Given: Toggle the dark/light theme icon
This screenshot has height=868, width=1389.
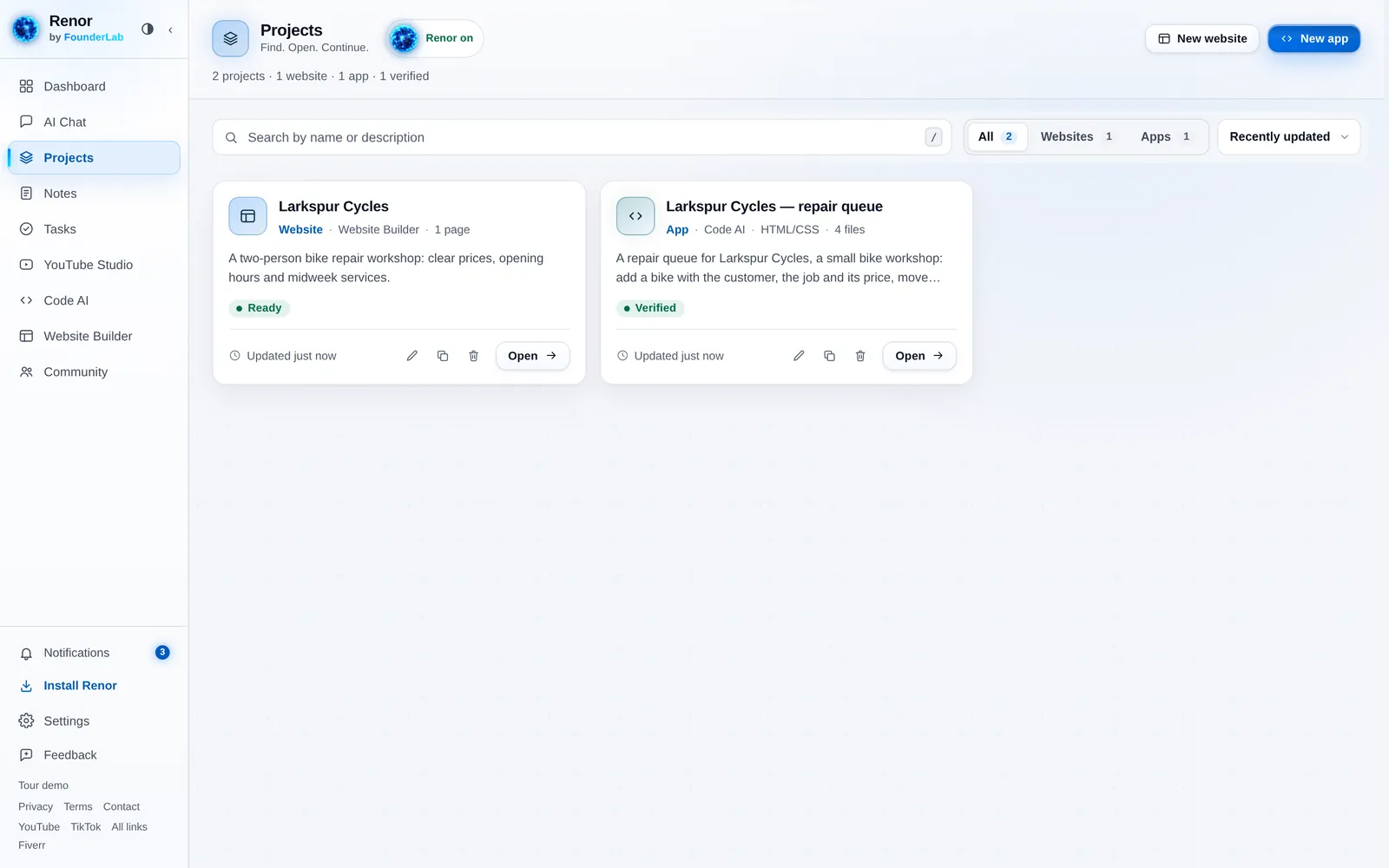Looking at the screenshot, I should (x=148, y=30).
